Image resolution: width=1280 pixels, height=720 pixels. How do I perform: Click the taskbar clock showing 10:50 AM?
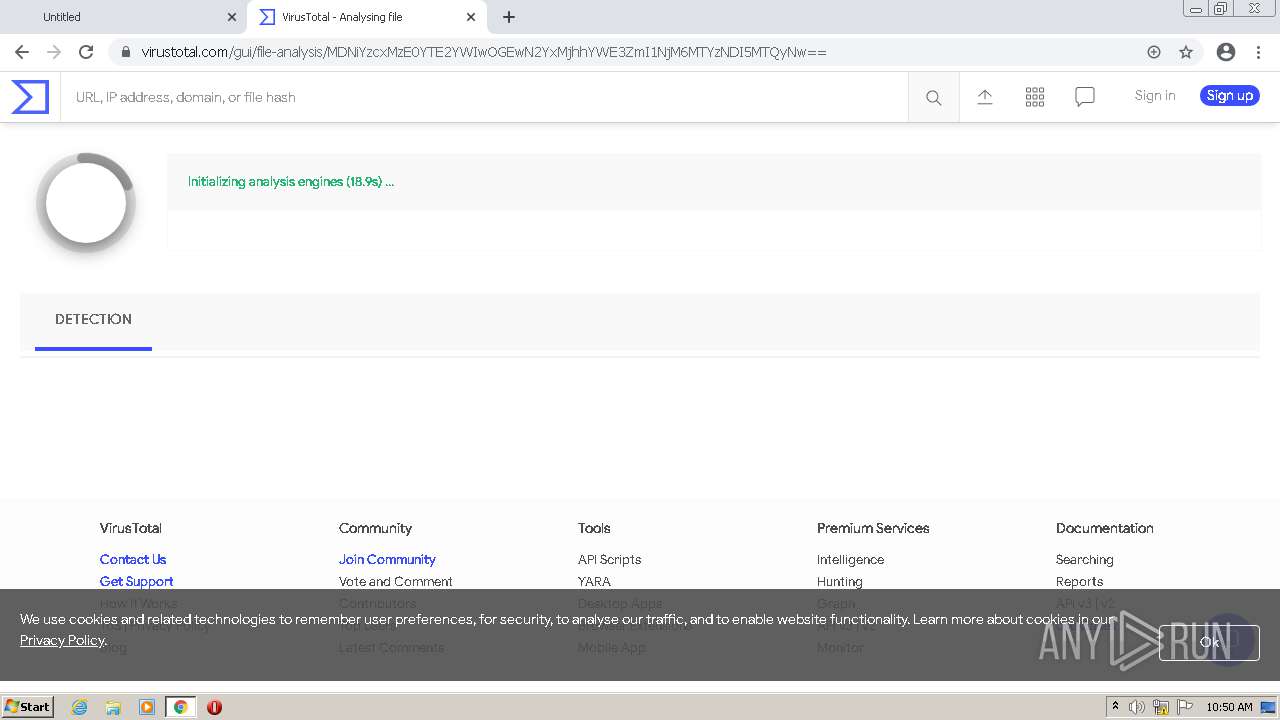1229,707
